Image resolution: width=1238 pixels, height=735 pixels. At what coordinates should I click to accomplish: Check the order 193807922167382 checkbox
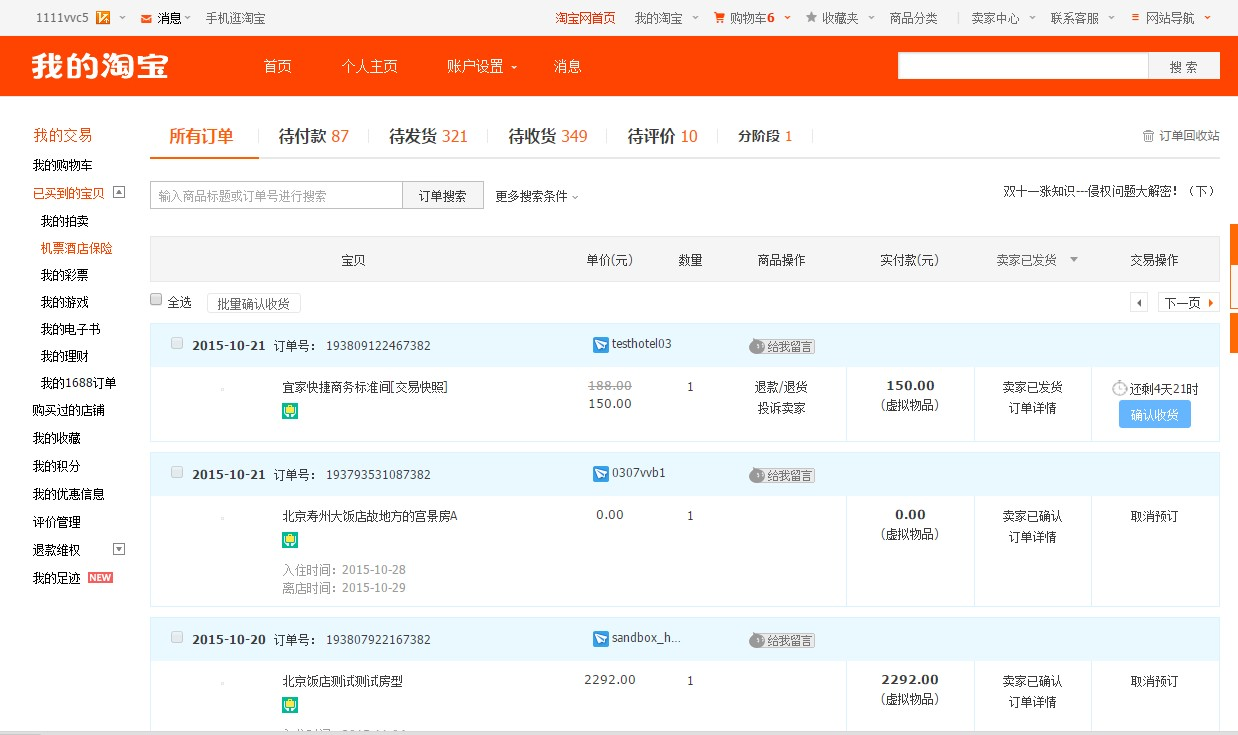coord(177,637)
